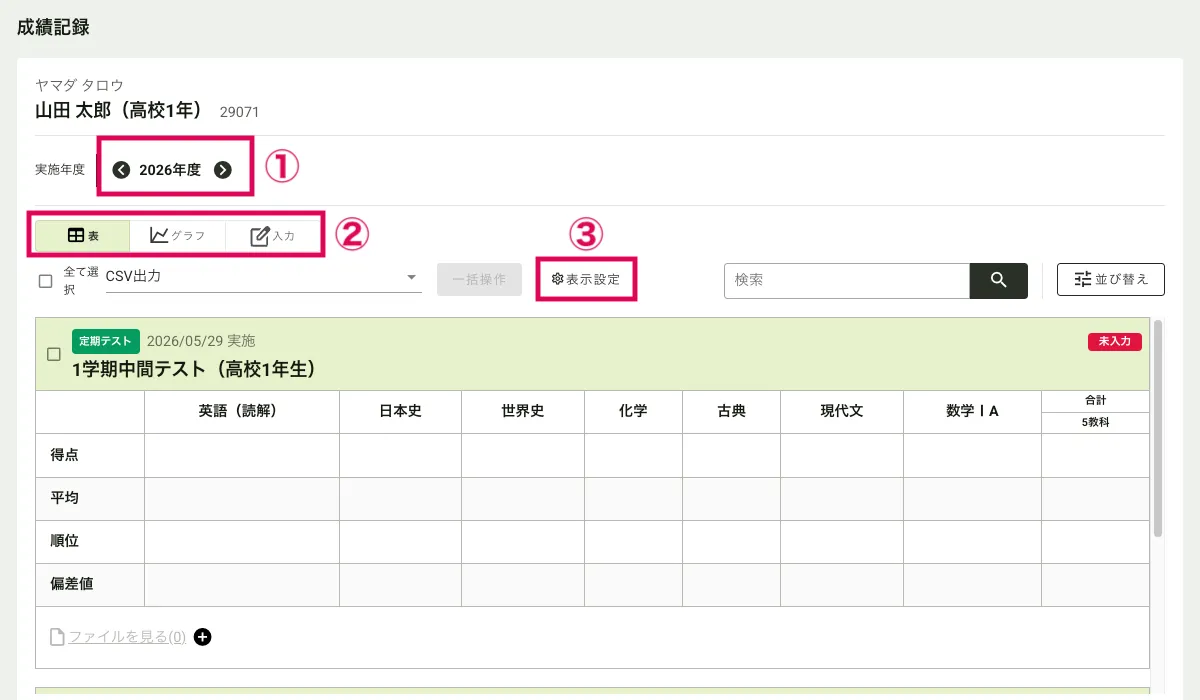Open the CSV出力 dropdown
Viewport: 1200px width, 700px height.
[255, 277]
